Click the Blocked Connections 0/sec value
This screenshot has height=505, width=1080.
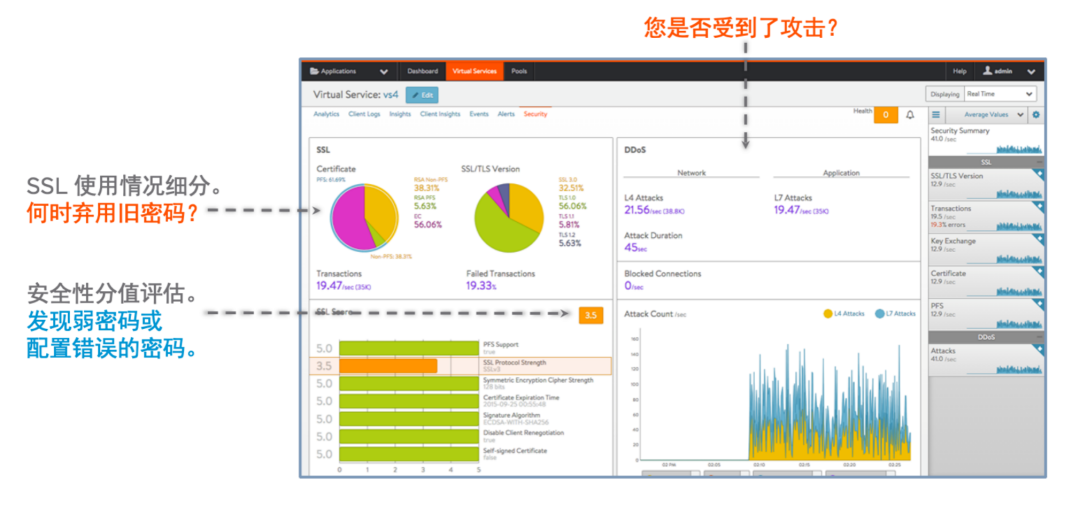(x=634, y=286)
